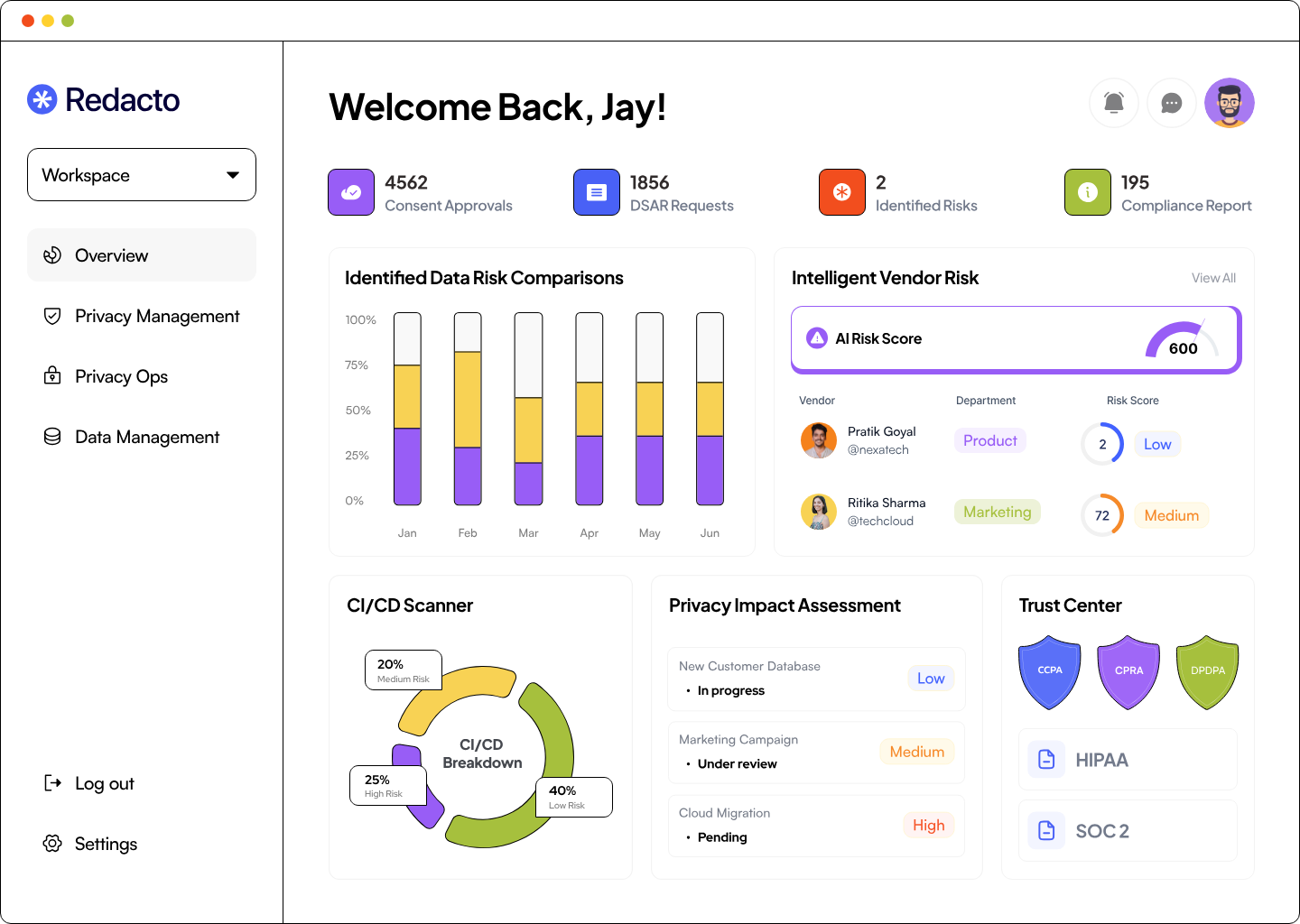The height and width of the screenshot is (924, 1300).
Task: Open Privacy Management section
Action: coord(142,316)
